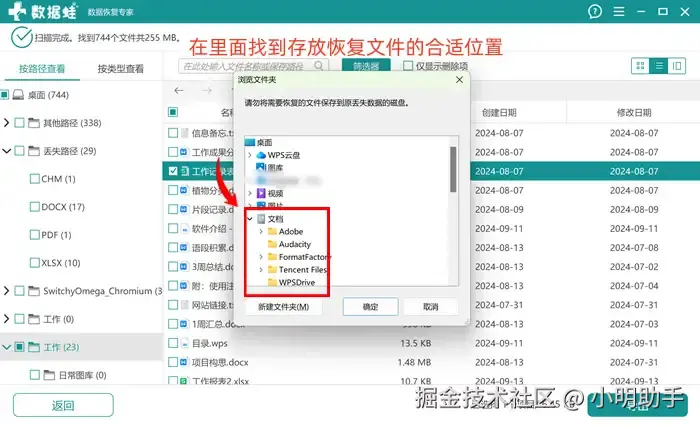The image size is (700, 426).
Task: Click 取消 button in dialog
Action: pyautogui.click(x=430, y=307)
